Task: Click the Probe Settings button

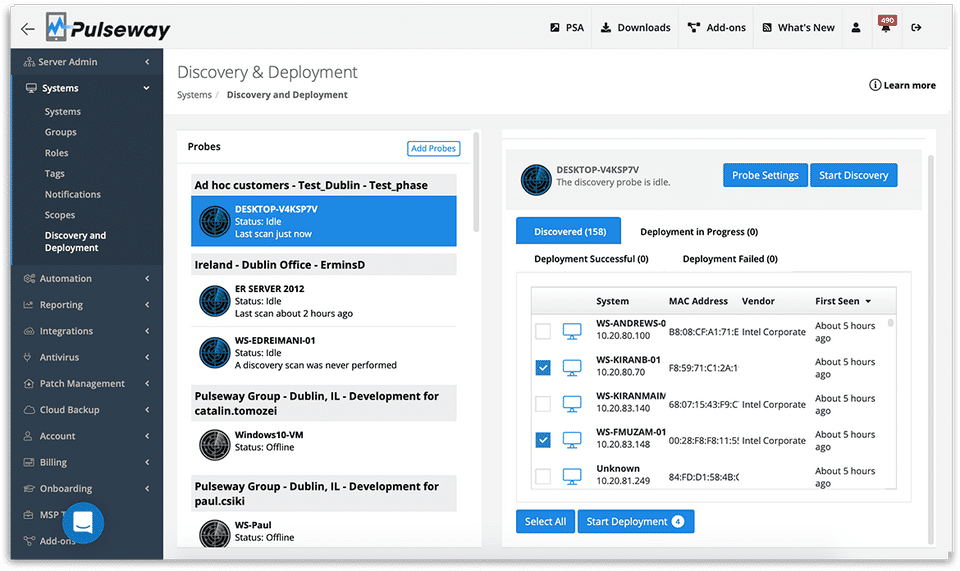Action: tap(765, 175)
